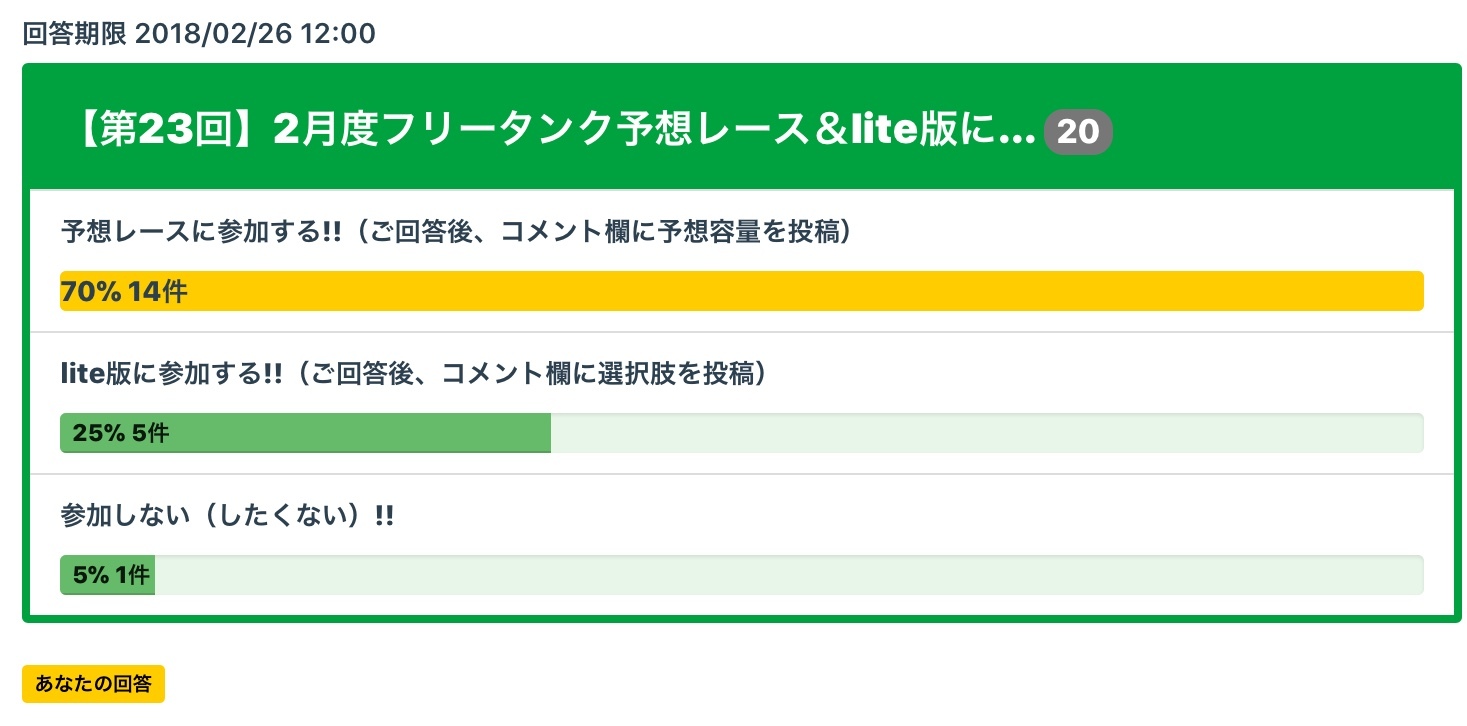Select the 予想レースに参加する!! option
This screenshot has height=726, width=1467.
pos(202,232)
